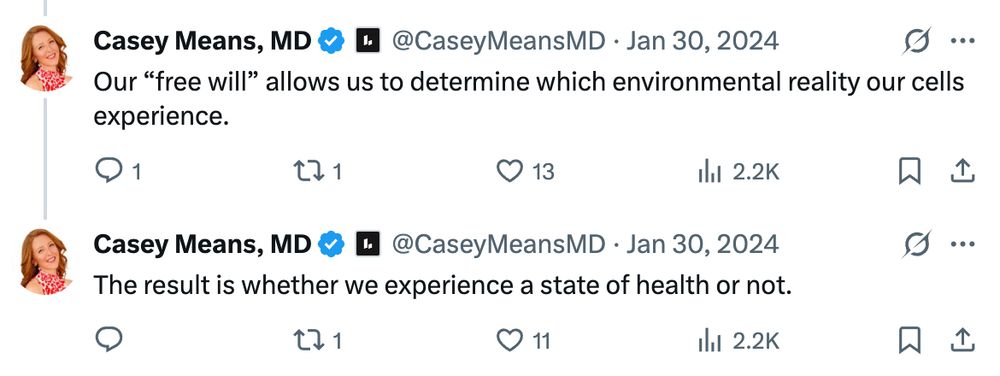Click Grok explain icon on first tweet

[917, 41]
